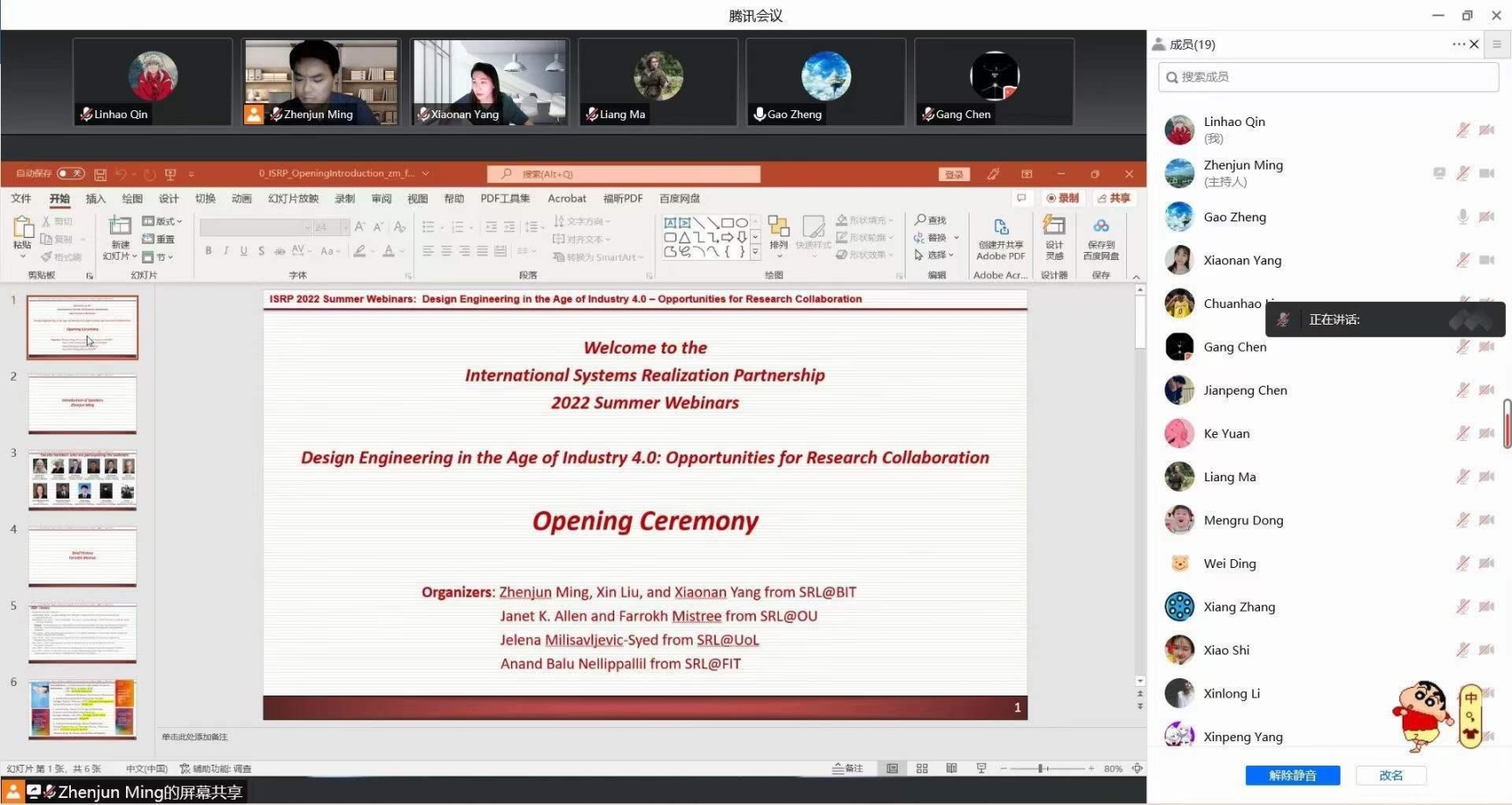Screen dimensions: 1512x805
Task: Adjust the zoom slider in status bar
Action: pyautogui.click(x=1041, y=768)
